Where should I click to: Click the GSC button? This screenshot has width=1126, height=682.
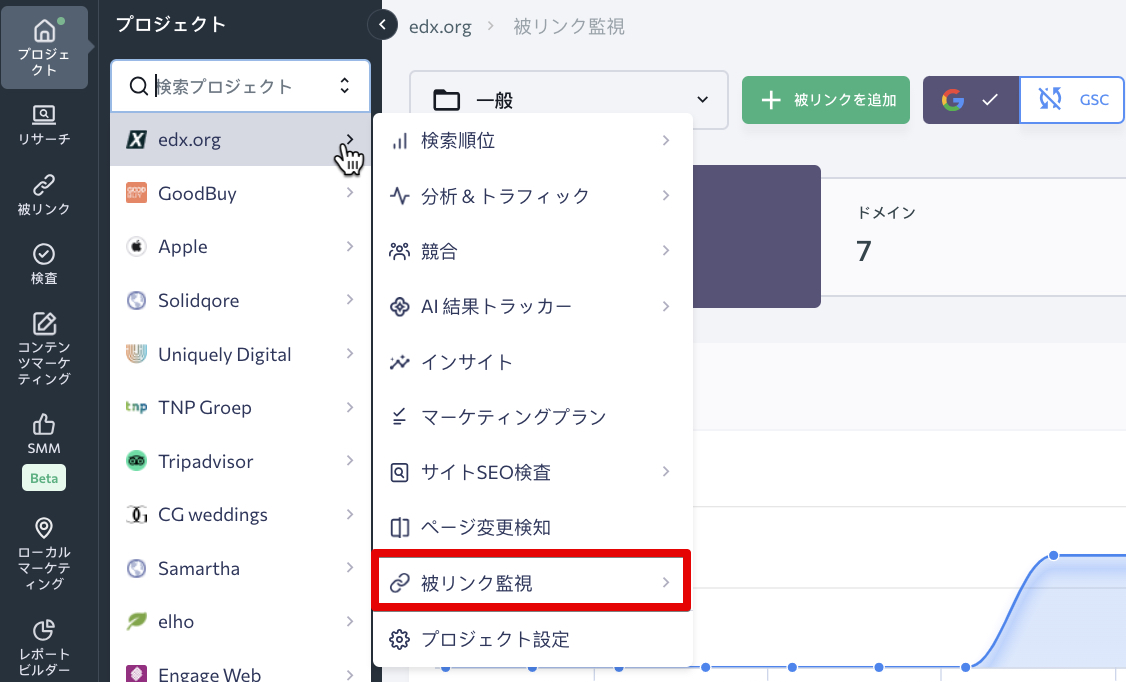(1071, 100)
